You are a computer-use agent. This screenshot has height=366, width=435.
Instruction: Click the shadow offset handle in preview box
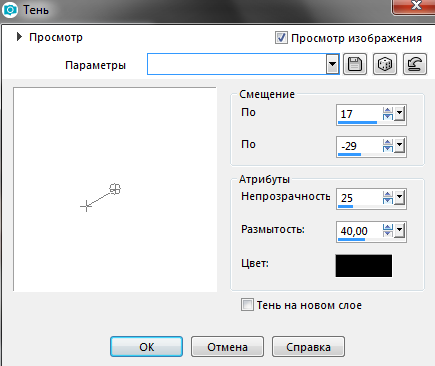(115, 189)
